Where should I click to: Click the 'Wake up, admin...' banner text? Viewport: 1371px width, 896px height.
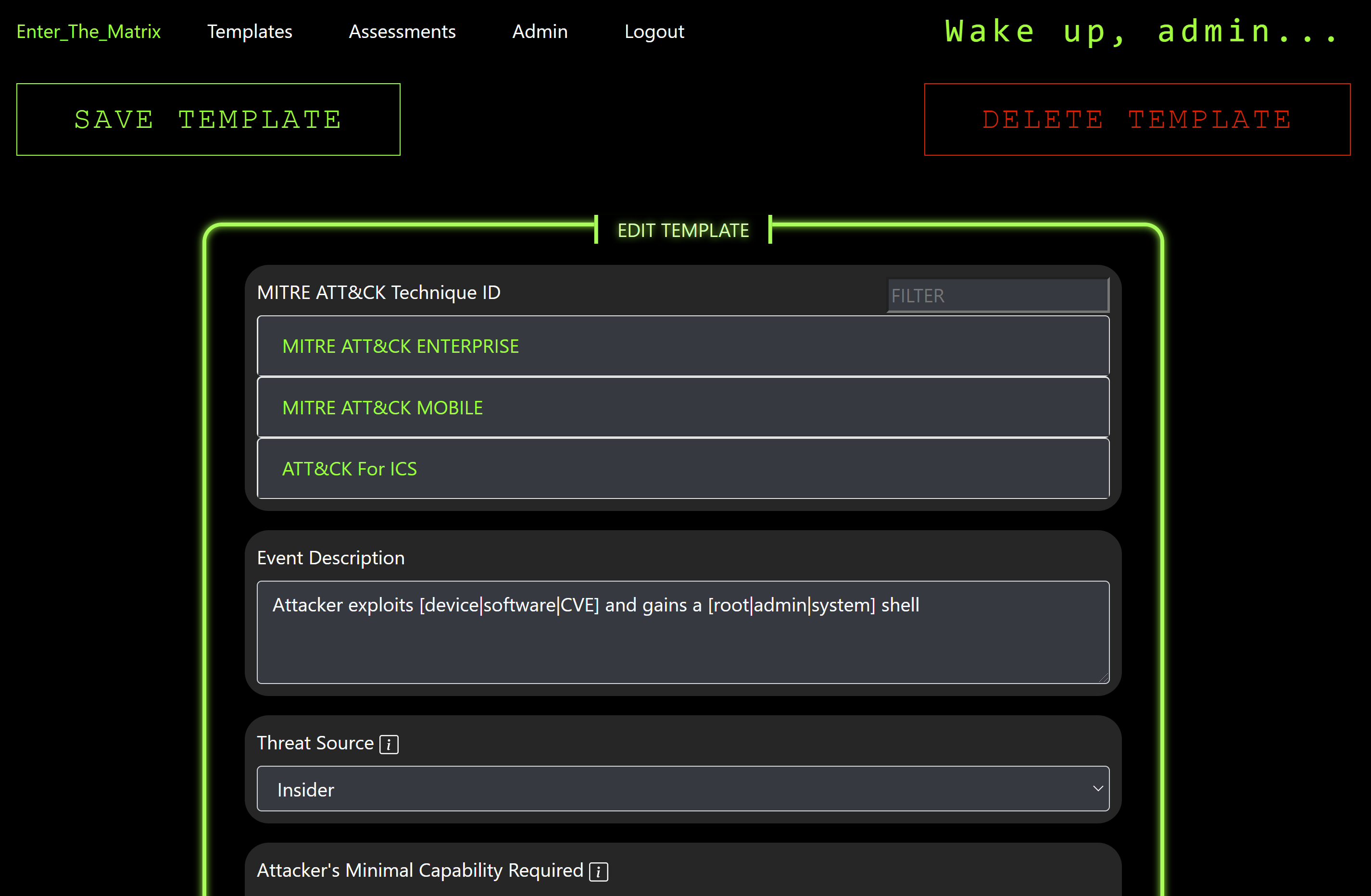pyautogui.click(x=1142, y=32)
